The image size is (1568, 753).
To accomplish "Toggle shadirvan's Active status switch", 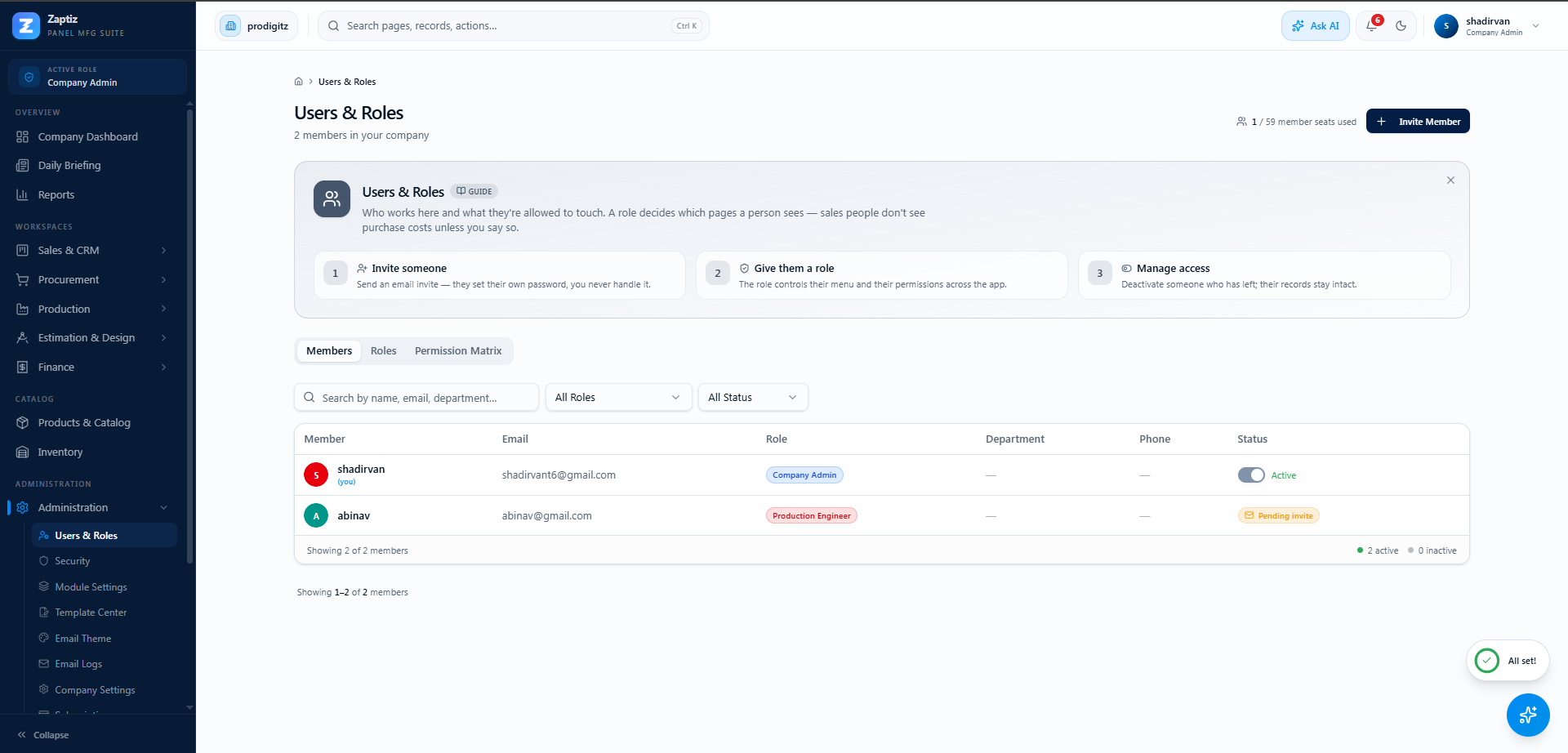I will point(1251,475).
